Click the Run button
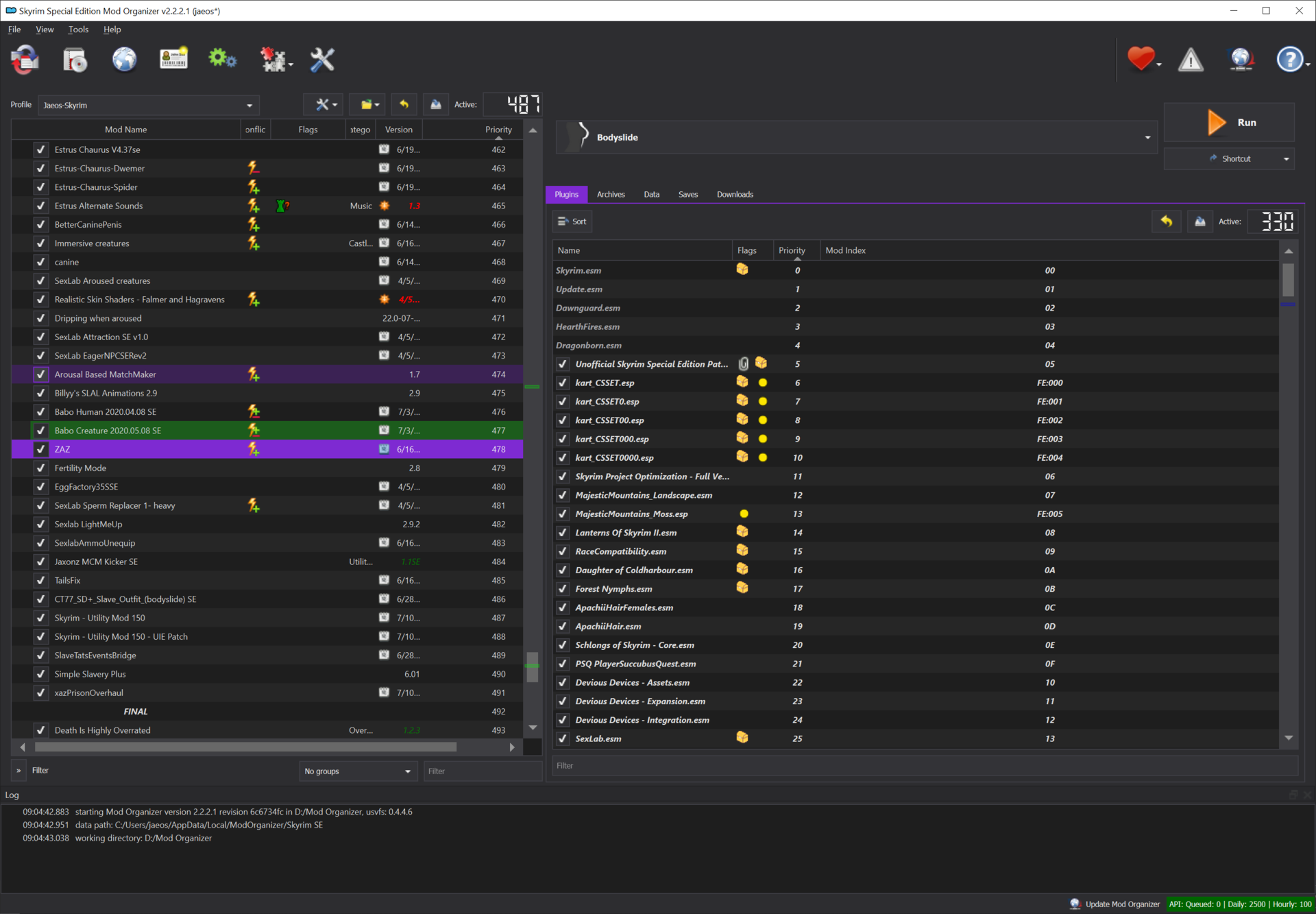 1229,123
